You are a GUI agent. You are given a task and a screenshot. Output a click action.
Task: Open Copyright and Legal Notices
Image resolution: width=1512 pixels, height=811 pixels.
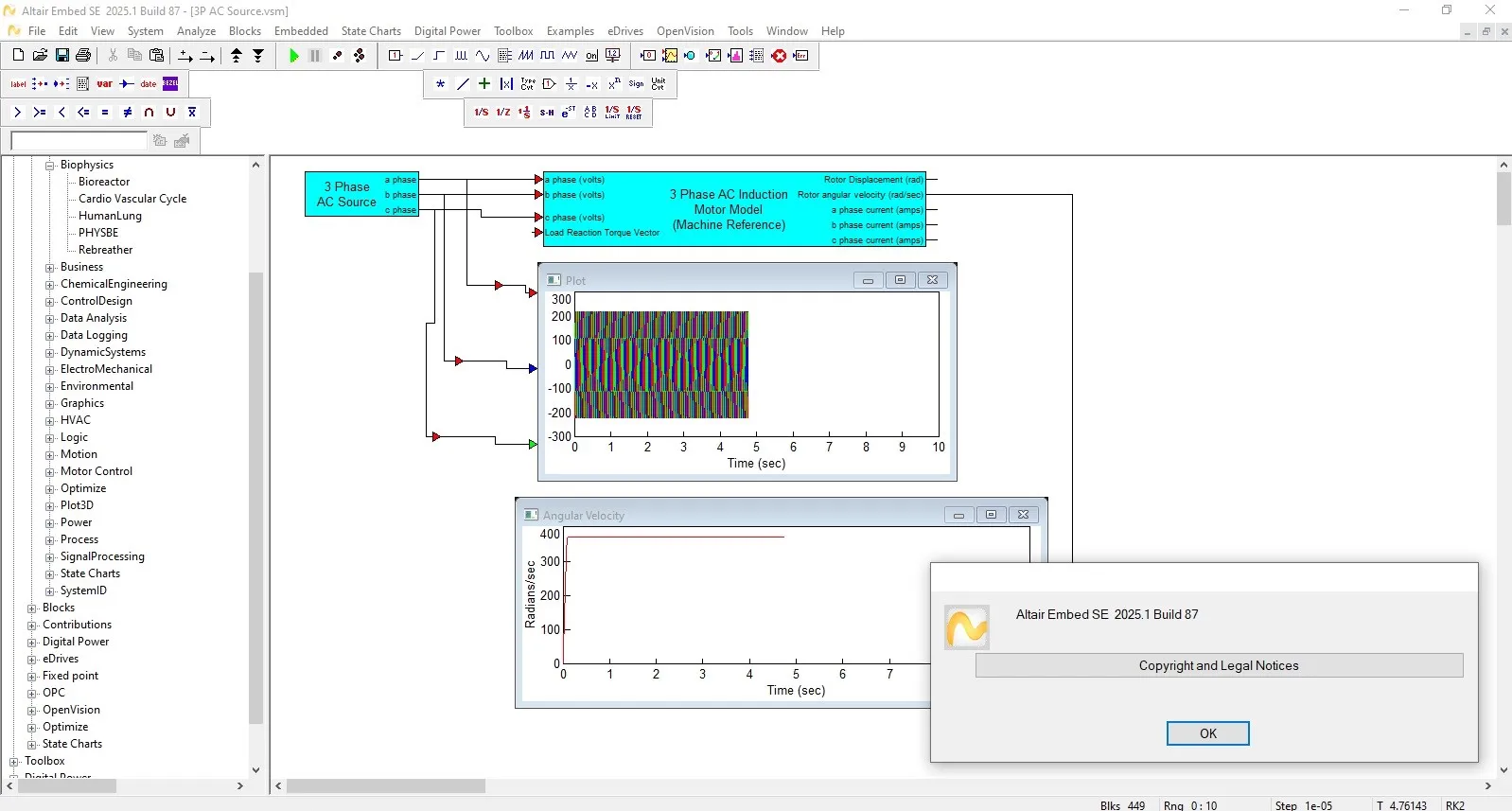click(x=1219, y=665)
